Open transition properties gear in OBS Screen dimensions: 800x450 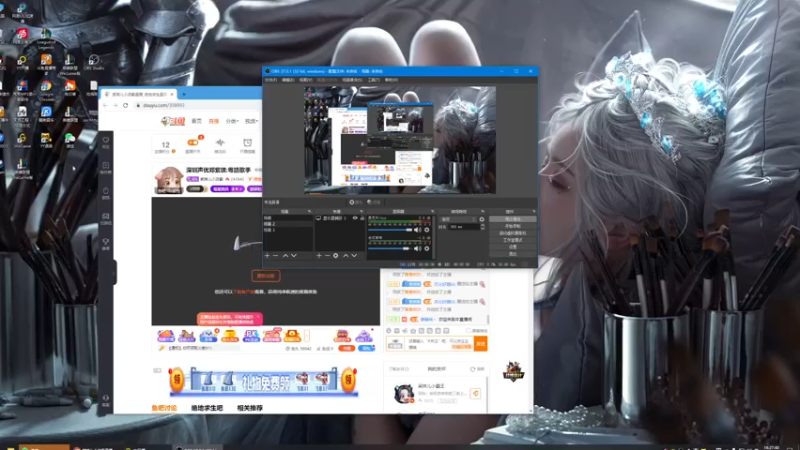pos(482,219)
